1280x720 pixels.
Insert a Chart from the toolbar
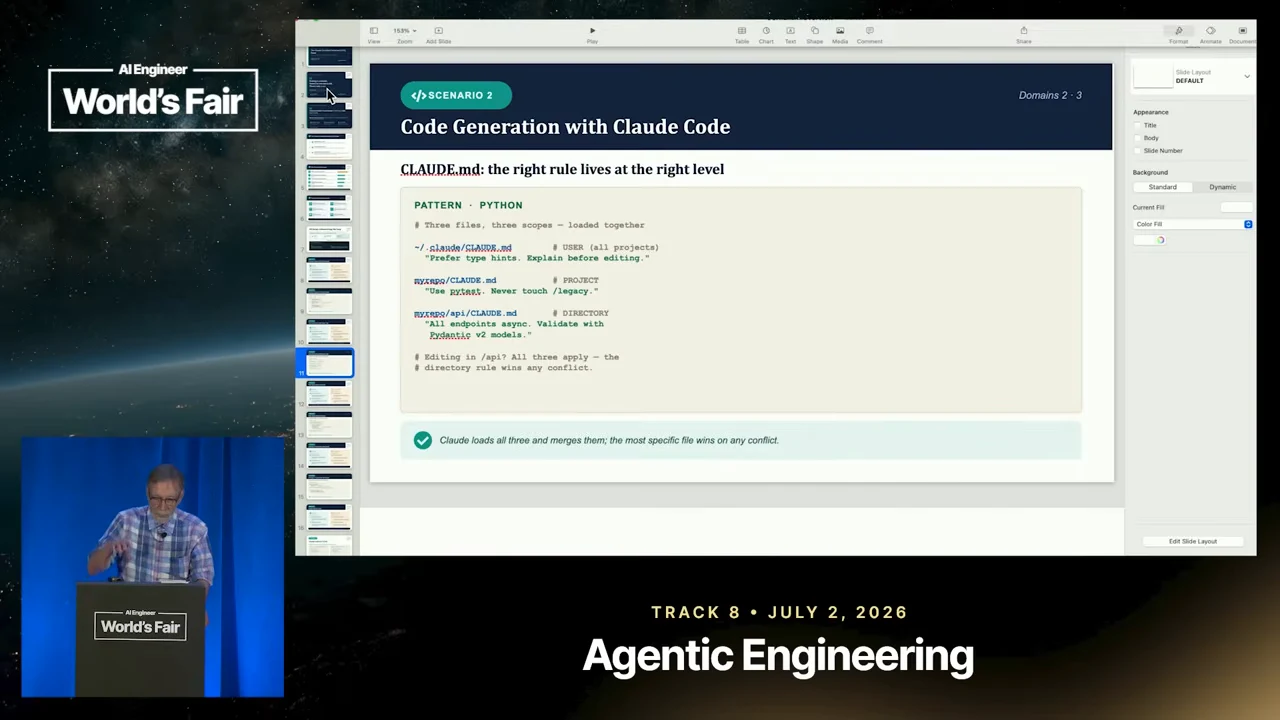[x=766, y=35]
